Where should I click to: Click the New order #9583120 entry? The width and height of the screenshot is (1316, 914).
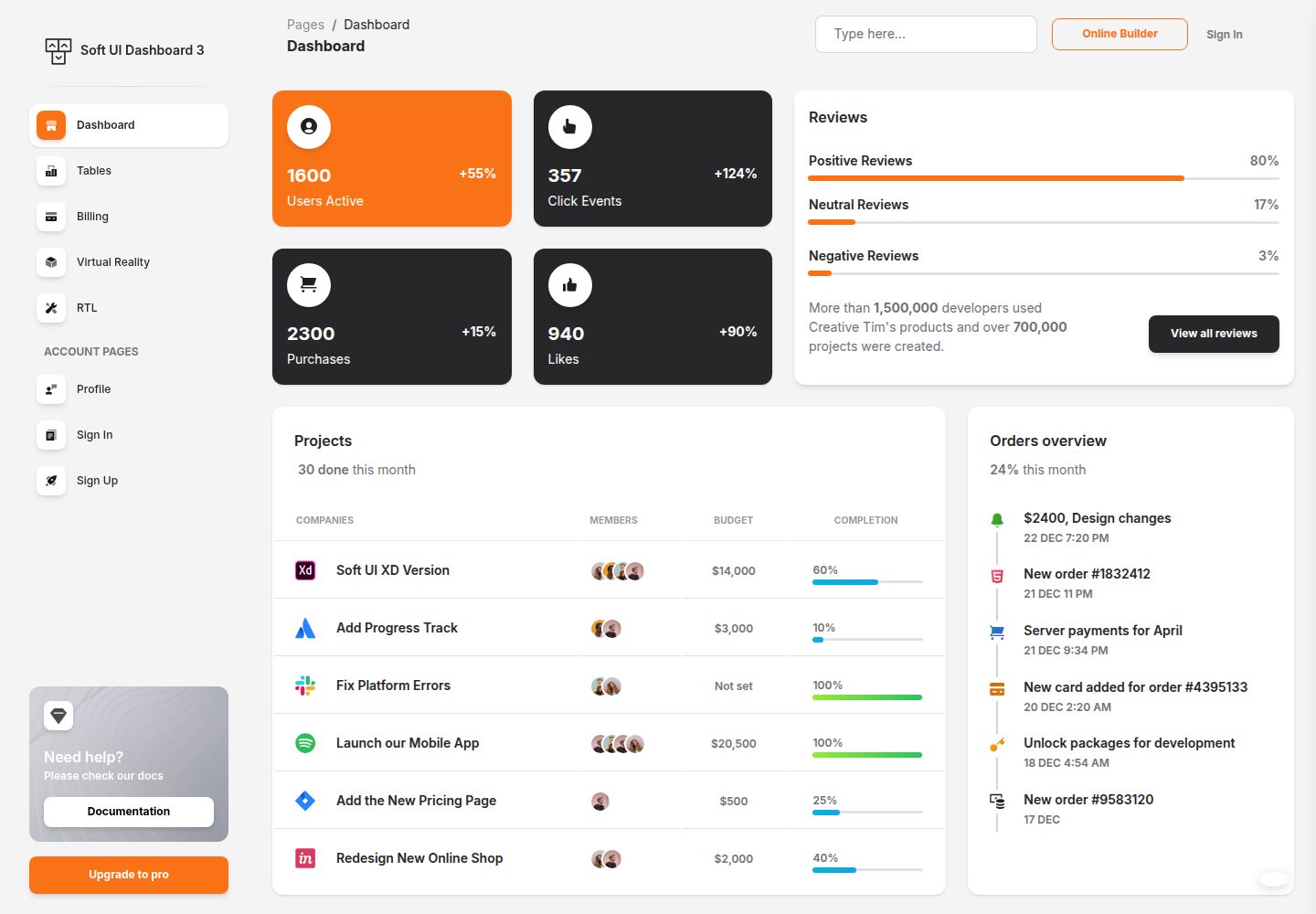[1088, 800]
